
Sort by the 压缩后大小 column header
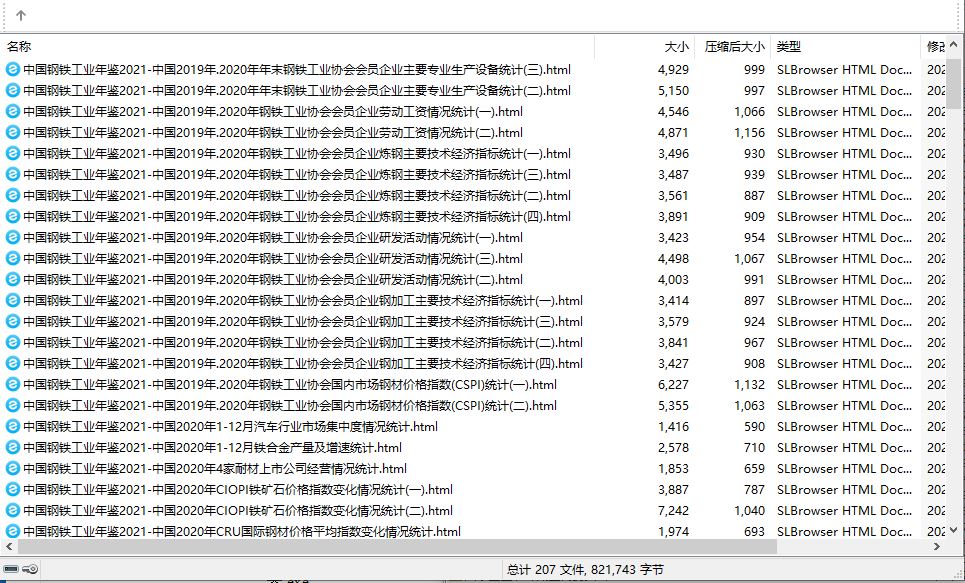point(733,47)
